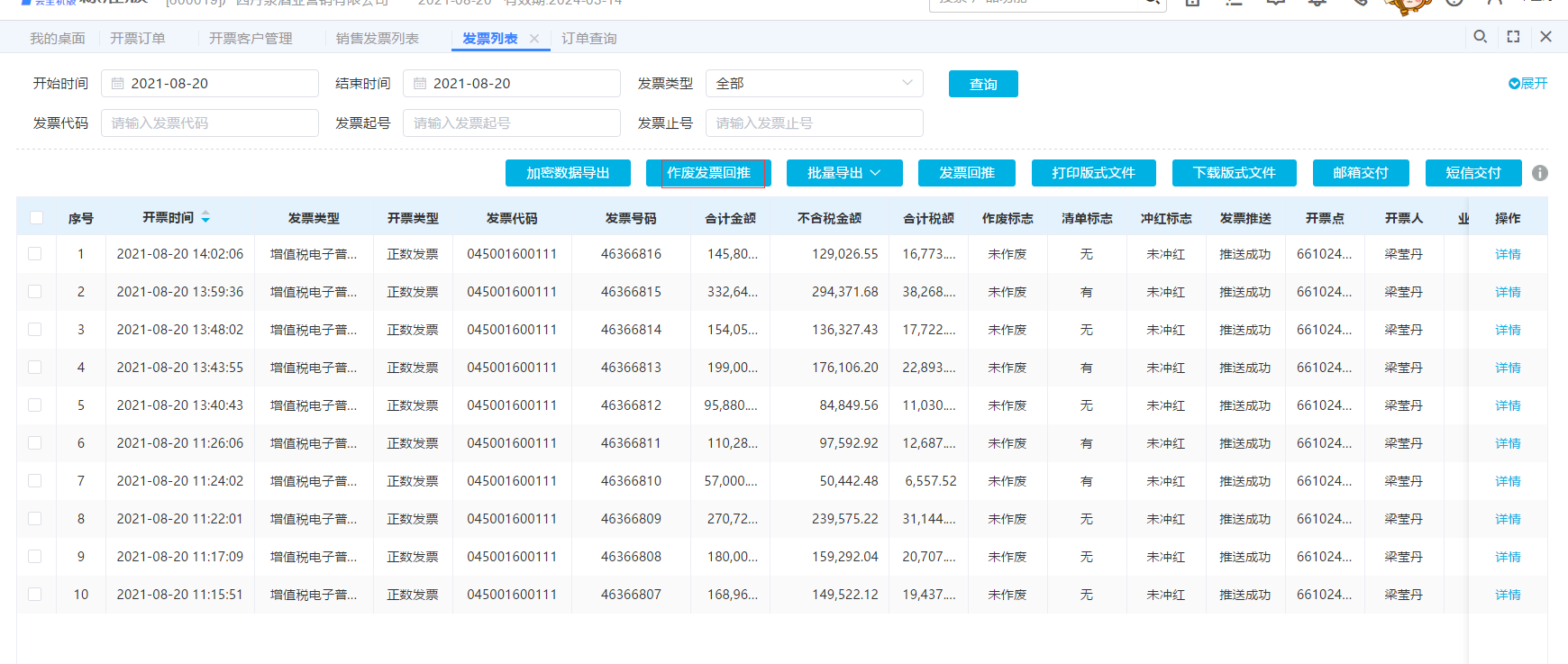
Task: Go to the 订单查询 tab
Action: [x=589, y=39]
